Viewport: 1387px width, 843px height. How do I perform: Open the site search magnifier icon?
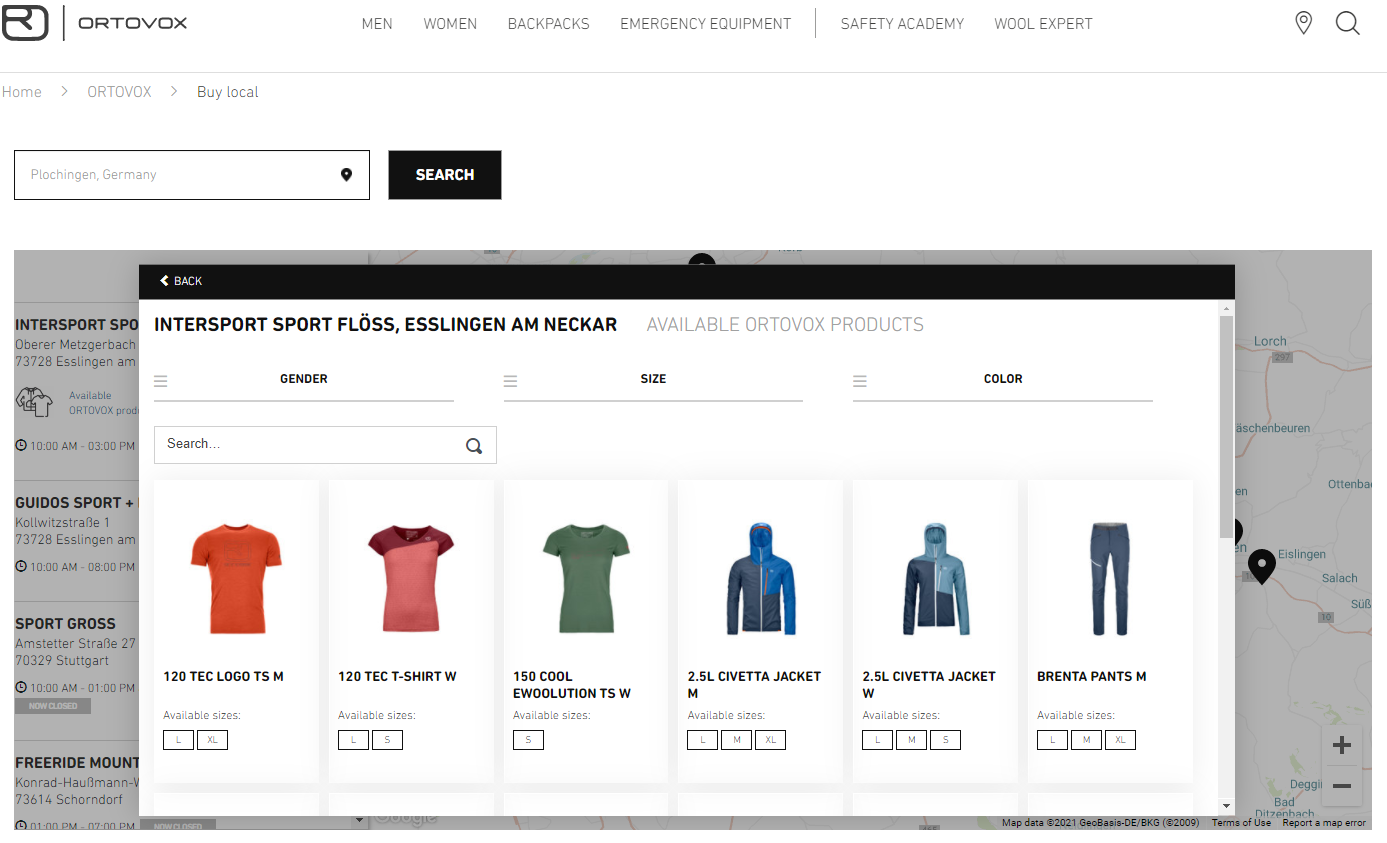tap(1348, 23)
